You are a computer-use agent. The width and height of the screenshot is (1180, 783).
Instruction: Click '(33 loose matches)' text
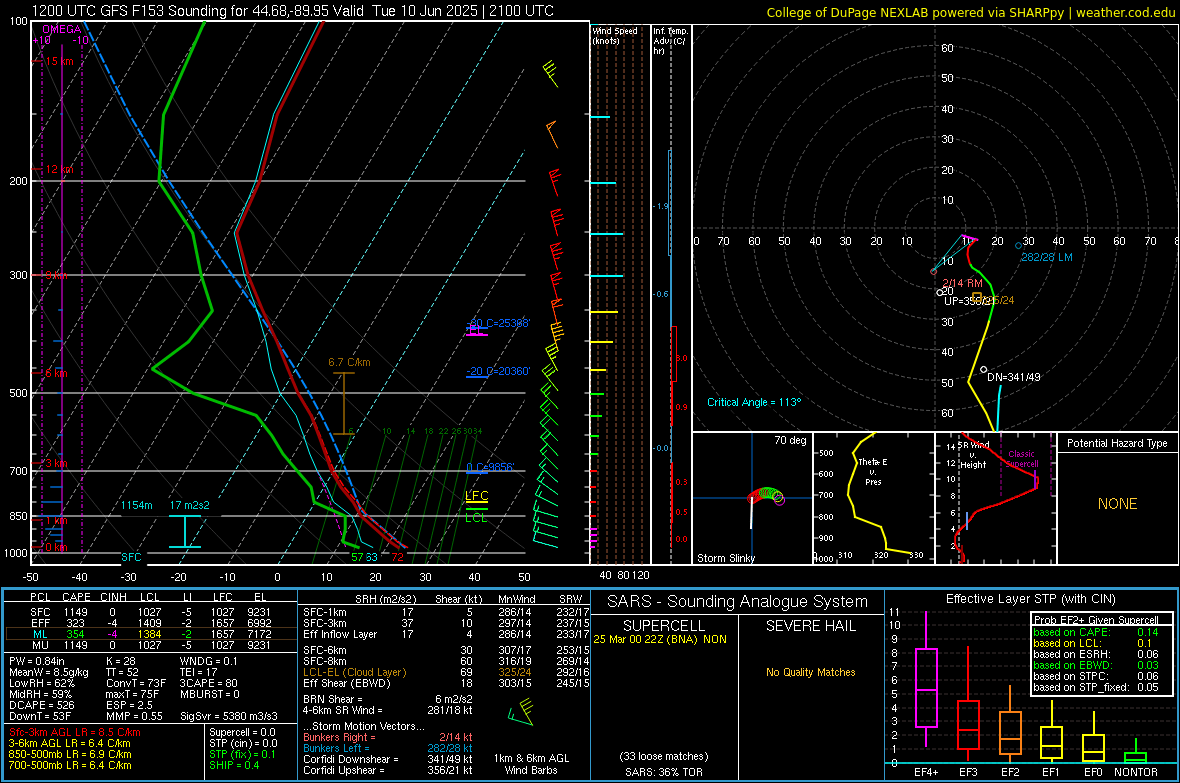coord(664,757)
